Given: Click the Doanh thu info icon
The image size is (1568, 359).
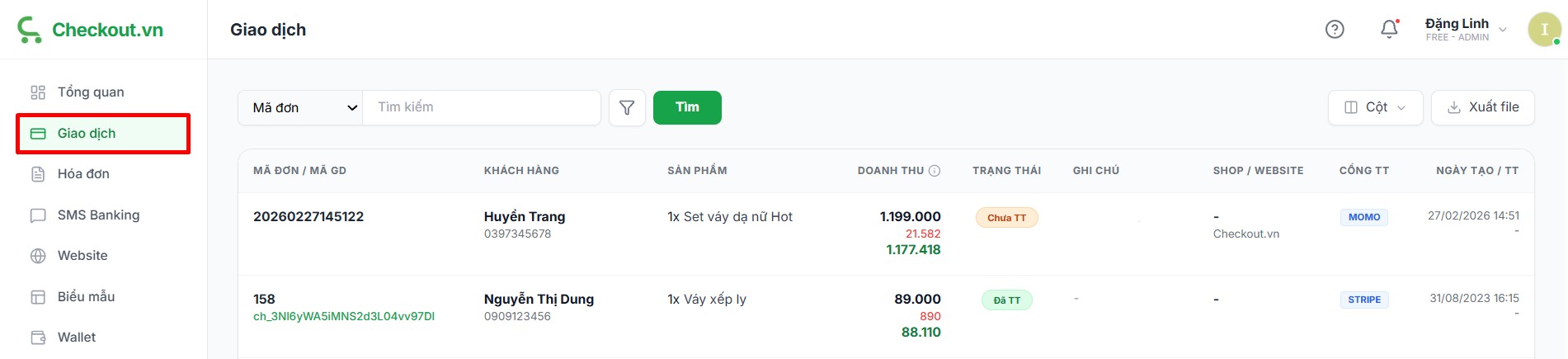Looking at the screenshot, I should click(x=935, y=171).
